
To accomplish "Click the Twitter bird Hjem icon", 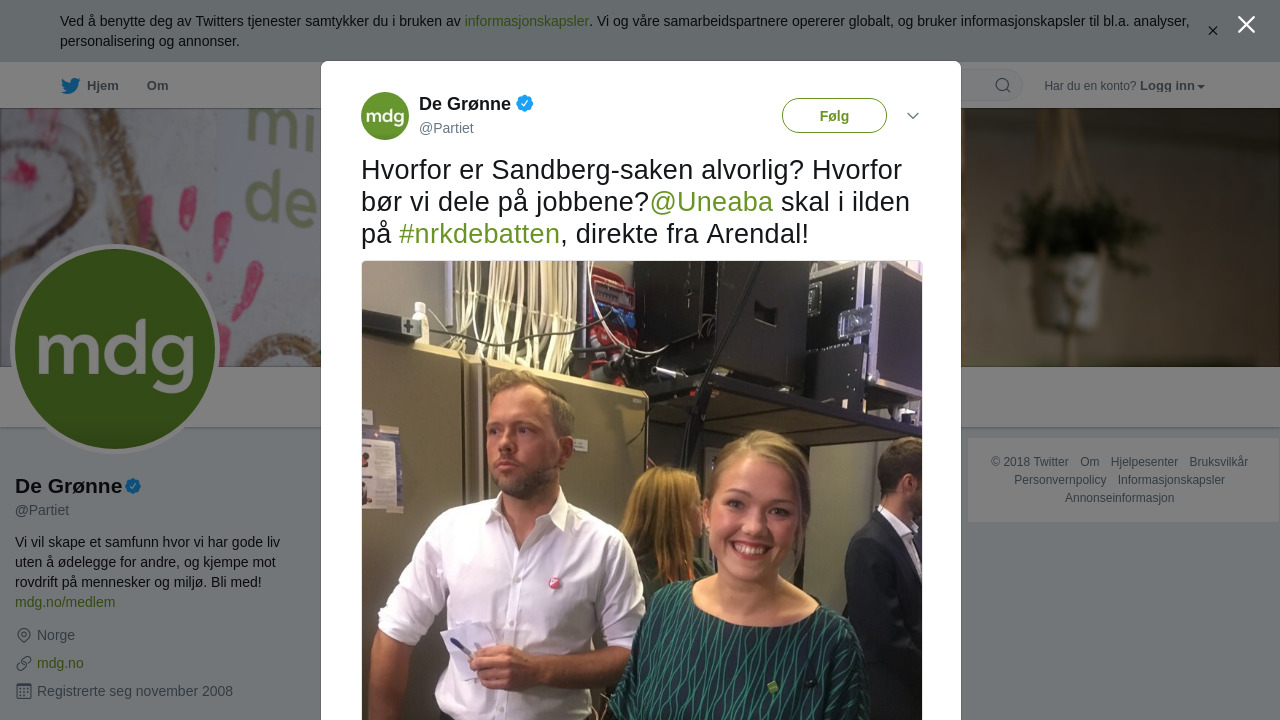I will click(70, 86).
